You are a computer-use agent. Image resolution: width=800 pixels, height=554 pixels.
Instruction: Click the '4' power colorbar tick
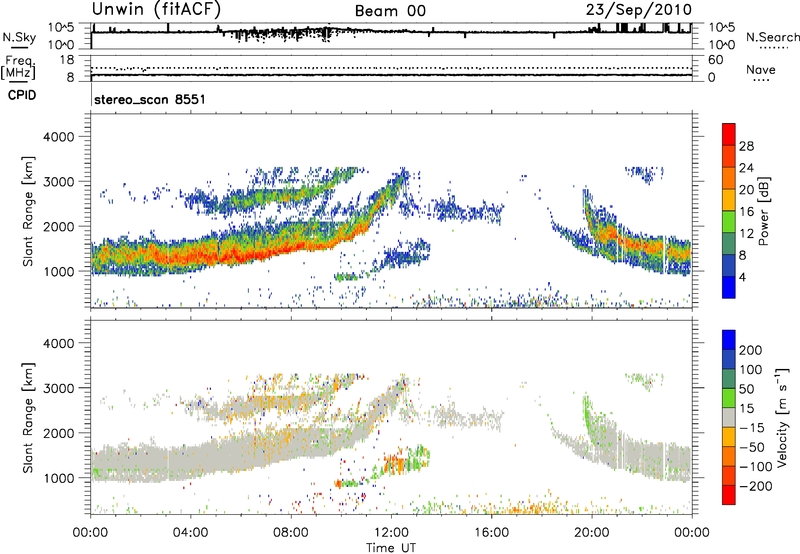(x=742, y=277)
